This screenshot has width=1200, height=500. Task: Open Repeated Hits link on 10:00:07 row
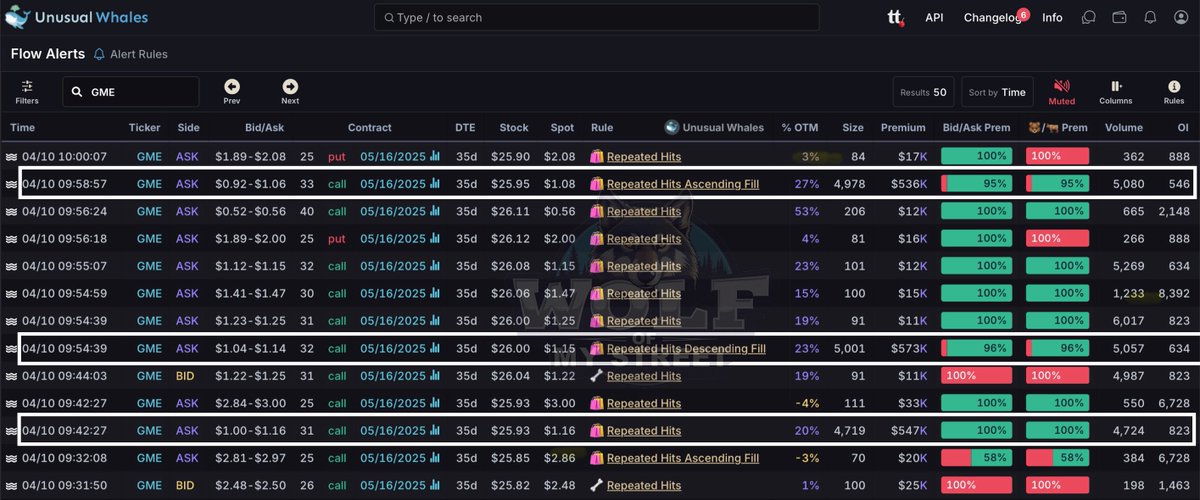pyautogui.click(x=644, y=157)
